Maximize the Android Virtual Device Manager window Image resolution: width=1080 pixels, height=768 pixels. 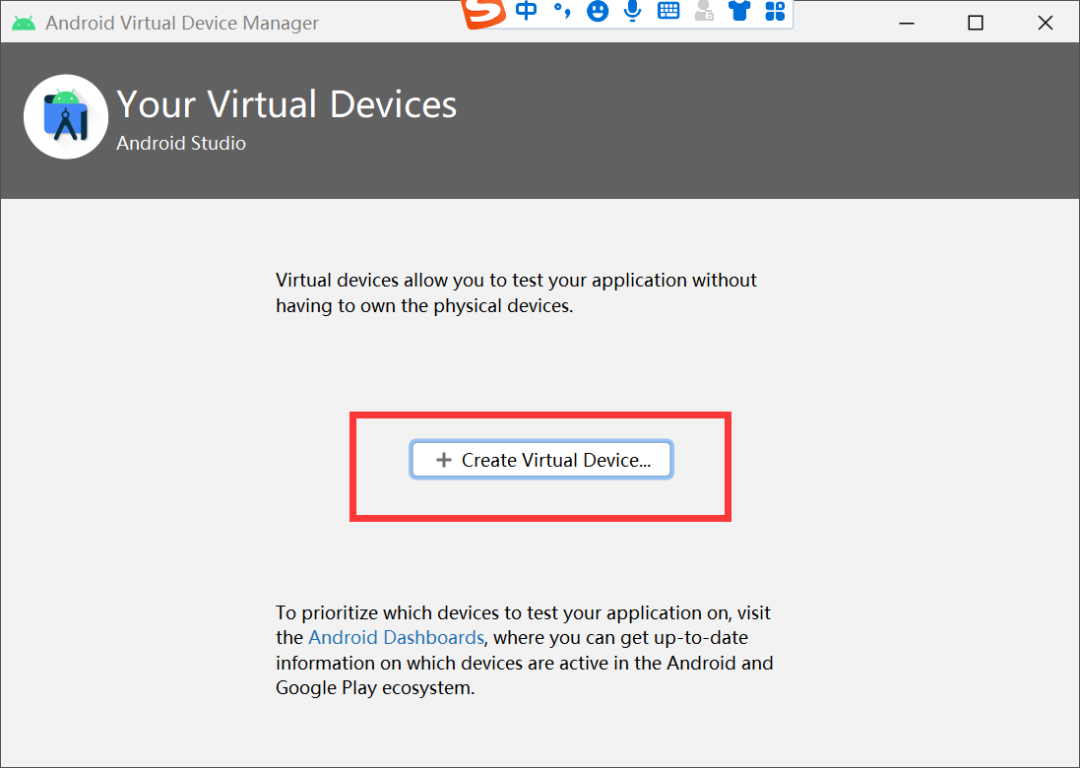point(975,23)
